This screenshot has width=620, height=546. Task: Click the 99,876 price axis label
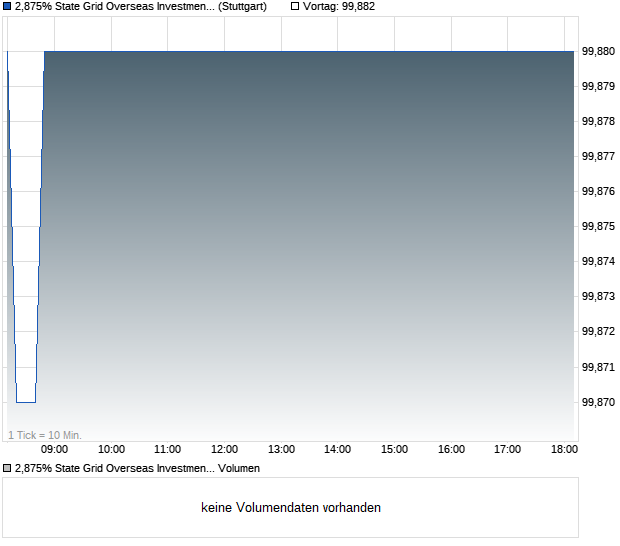point(598,191)
